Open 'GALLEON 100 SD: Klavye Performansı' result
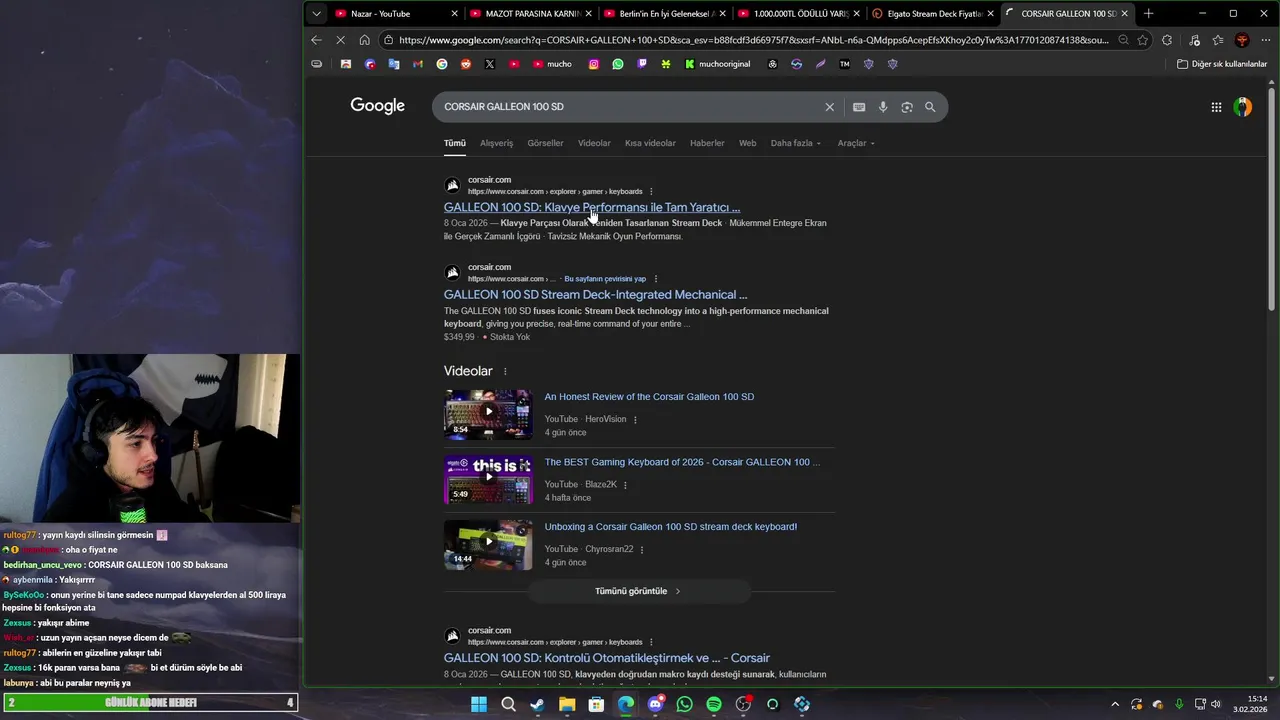Image resolution: width=1280 pixels, height=720 pixels. [x=592, y=208]
